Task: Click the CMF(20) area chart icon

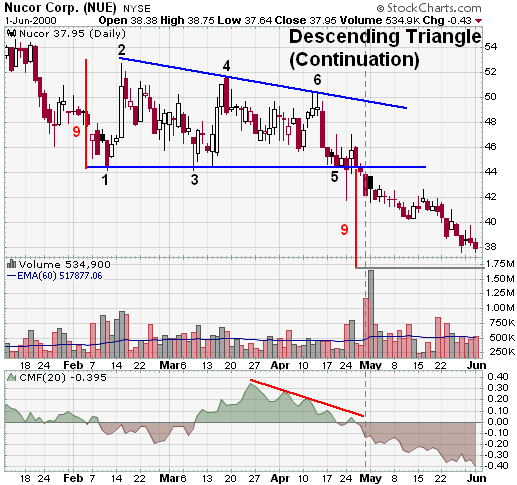Action: click(x=12, y=377)
